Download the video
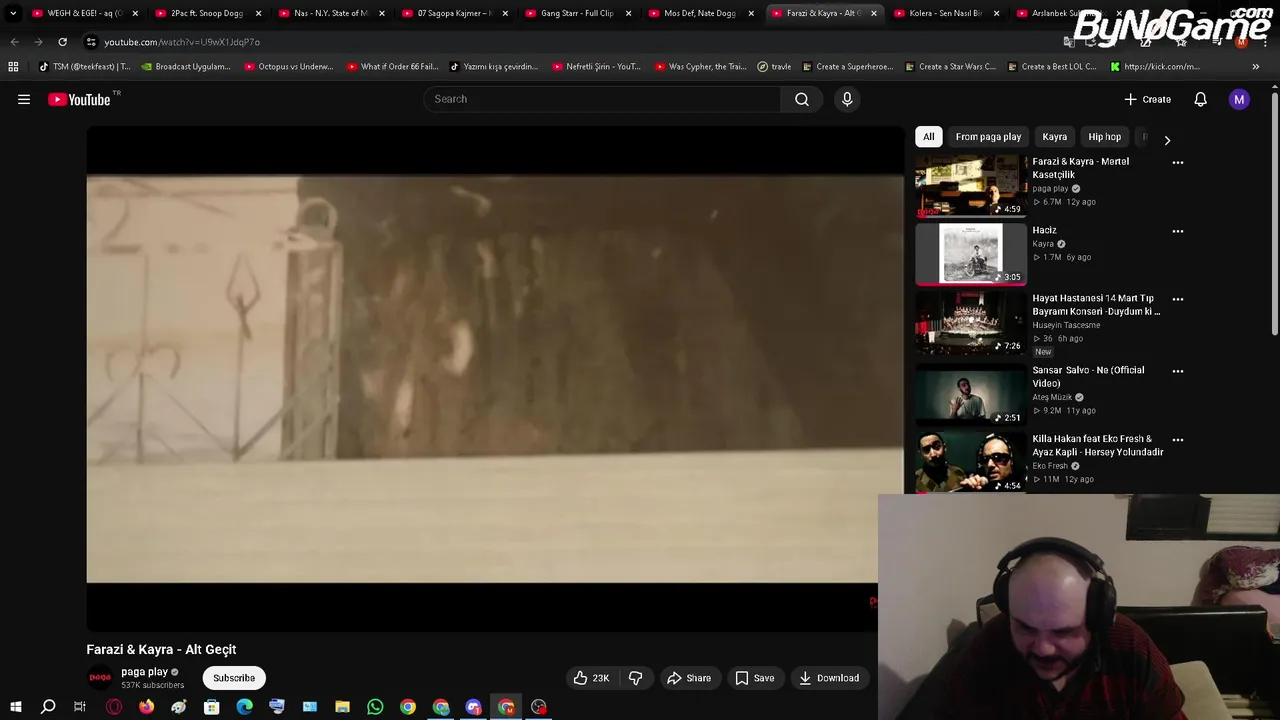The width and height of the screenshot is (1280, 720). (x=828, y=678)
